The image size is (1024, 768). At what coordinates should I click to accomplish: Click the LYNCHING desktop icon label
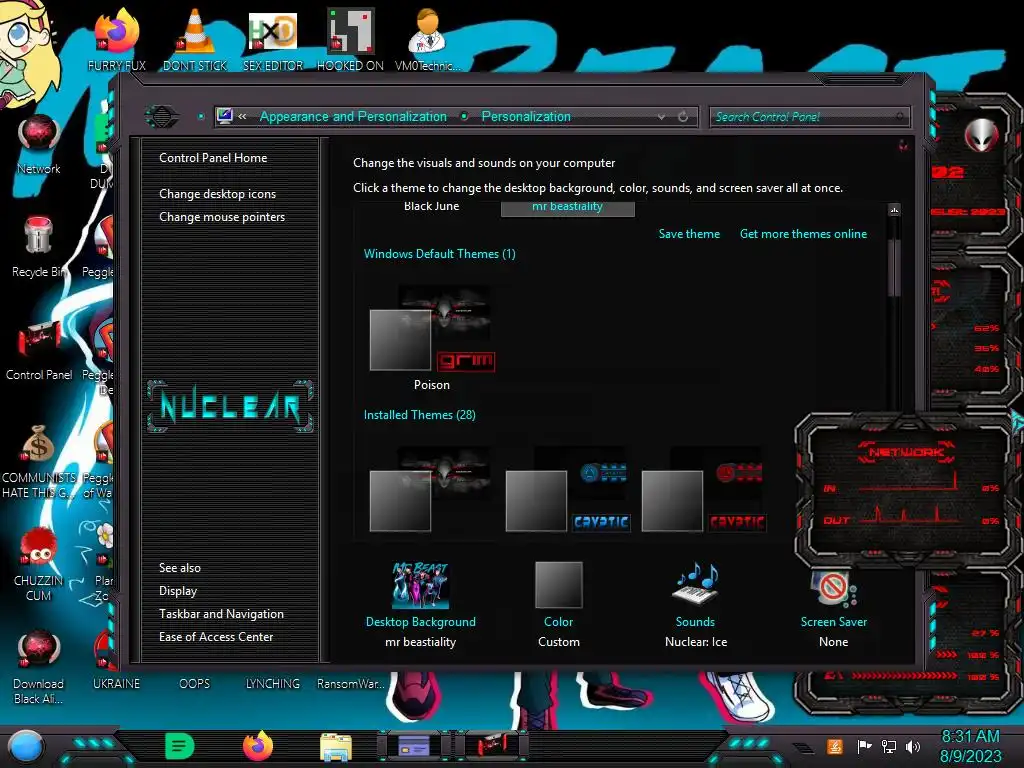pos(272,684)
